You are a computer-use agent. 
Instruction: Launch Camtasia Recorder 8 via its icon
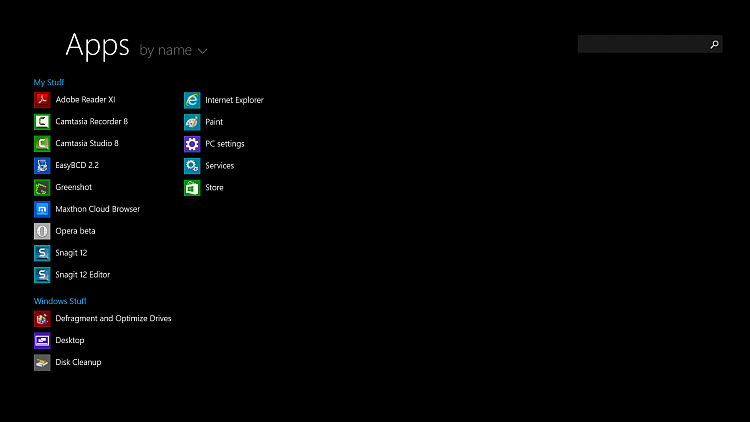coord(42,122)
